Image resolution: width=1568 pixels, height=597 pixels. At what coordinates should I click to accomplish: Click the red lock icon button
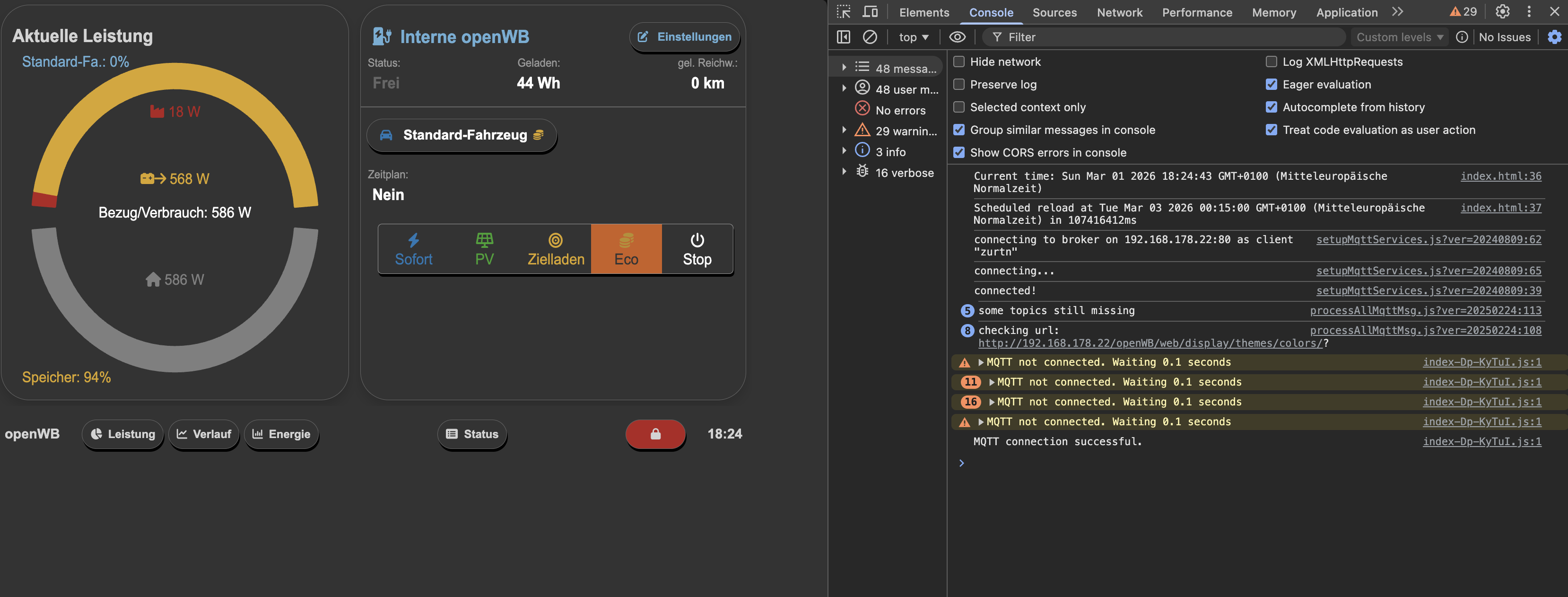pos(655,434)
